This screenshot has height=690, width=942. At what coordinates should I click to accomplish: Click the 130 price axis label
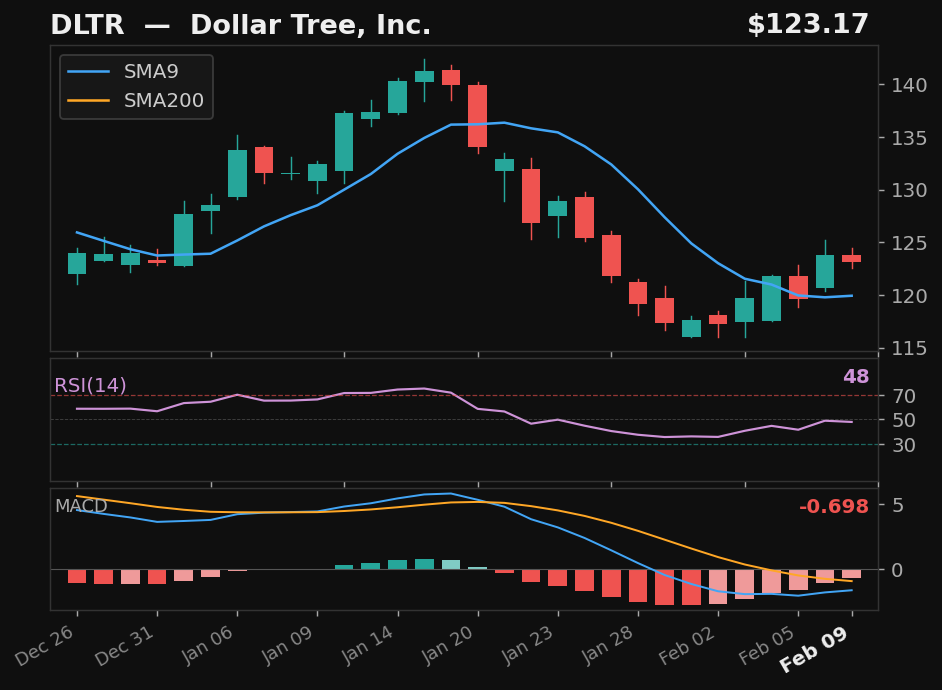(909, 190)
